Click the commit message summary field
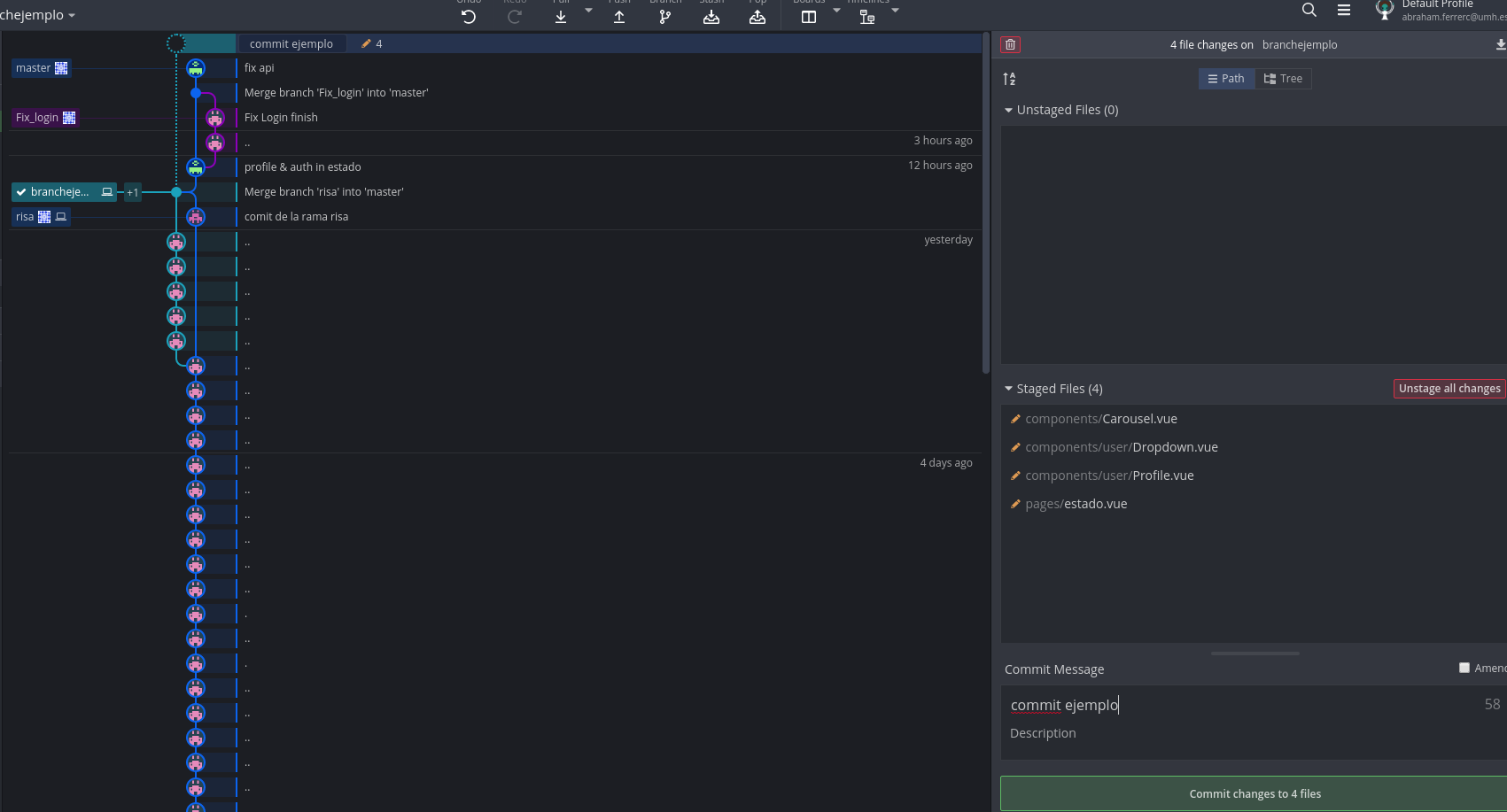The width and height of the screenshot is (1507, 812). pos(1240,705)
